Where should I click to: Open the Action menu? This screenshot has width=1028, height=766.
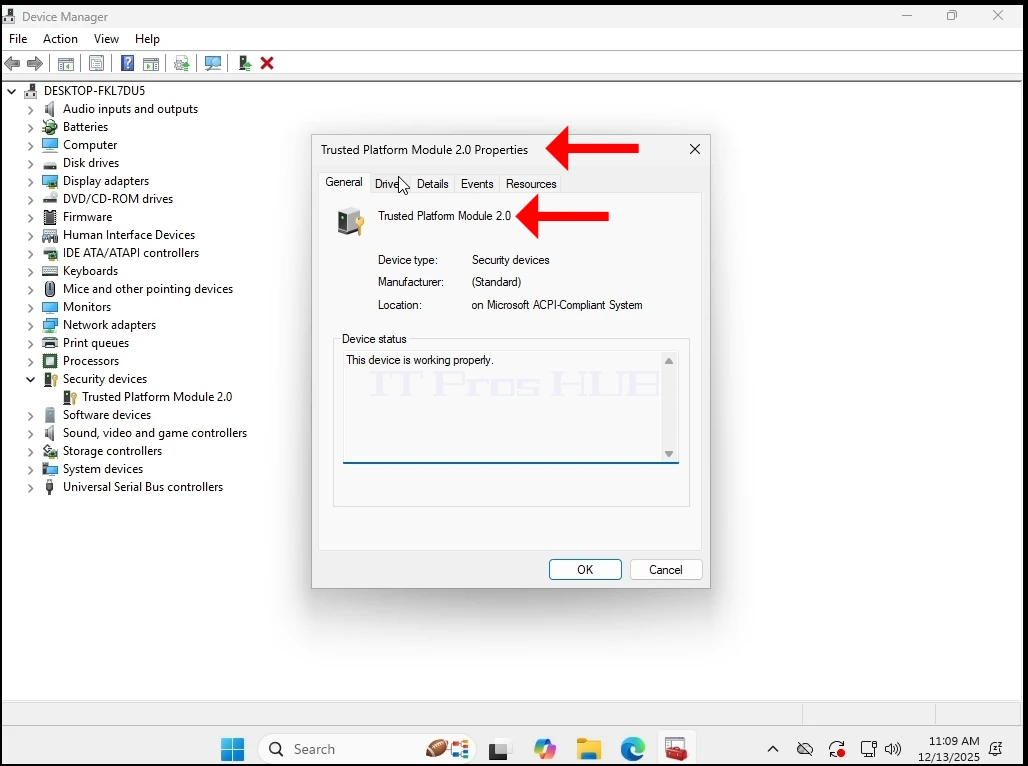click(60, 39)
